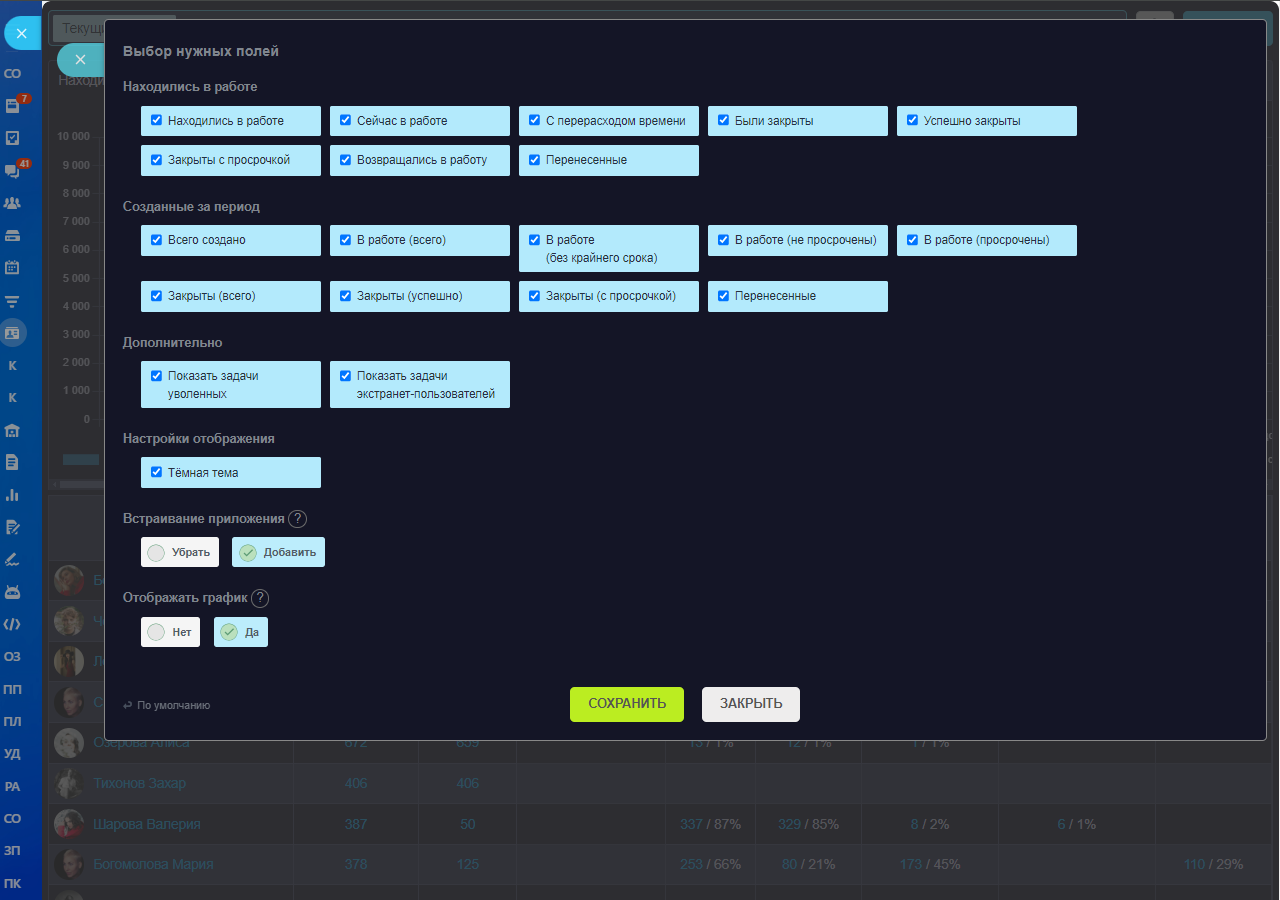Open the document page icon in sidebar
Viewport: 1280px width, 900px height.
13,462
